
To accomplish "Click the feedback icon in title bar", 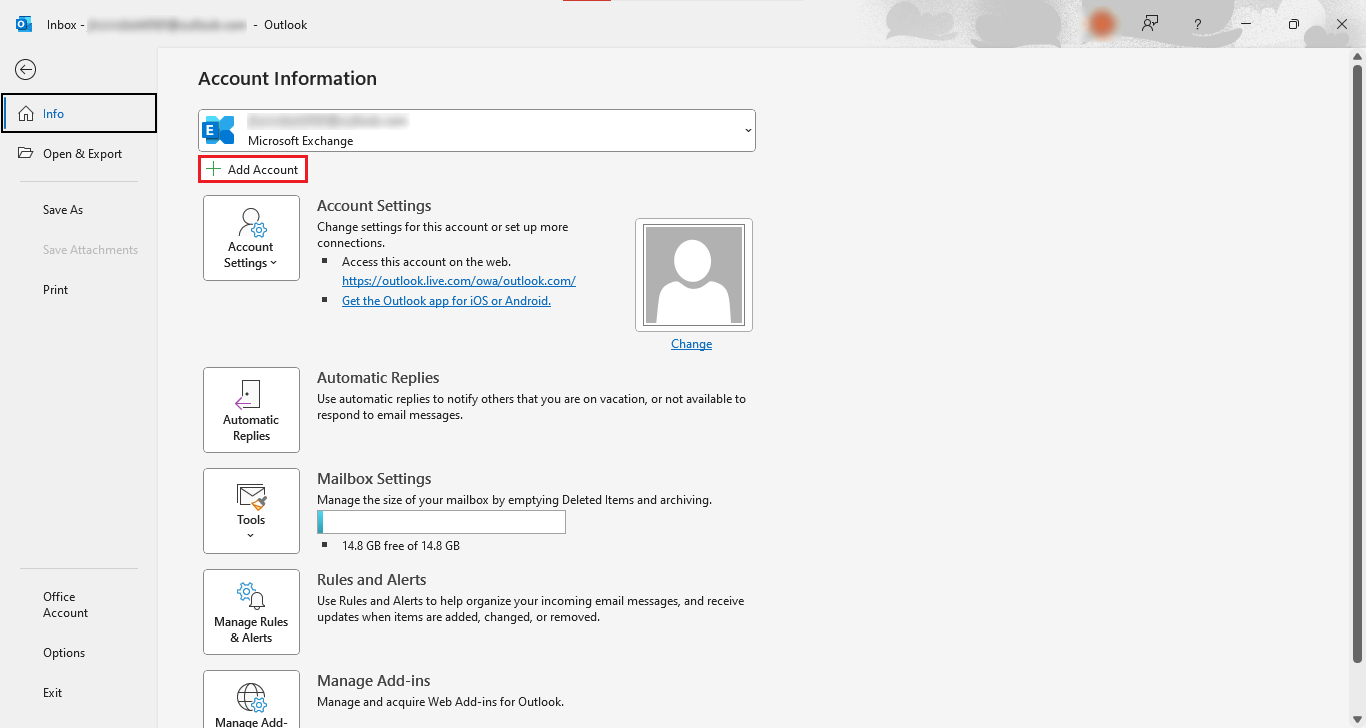I will click(1150, 24).
